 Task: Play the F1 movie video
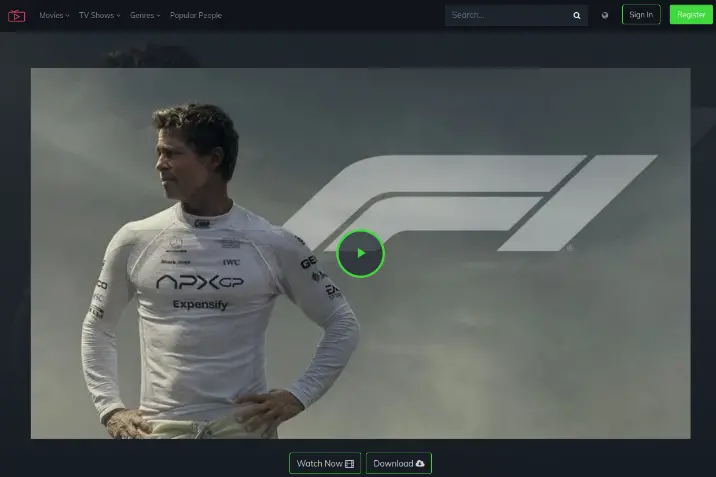pyautogui.click(x=360, y=253)
